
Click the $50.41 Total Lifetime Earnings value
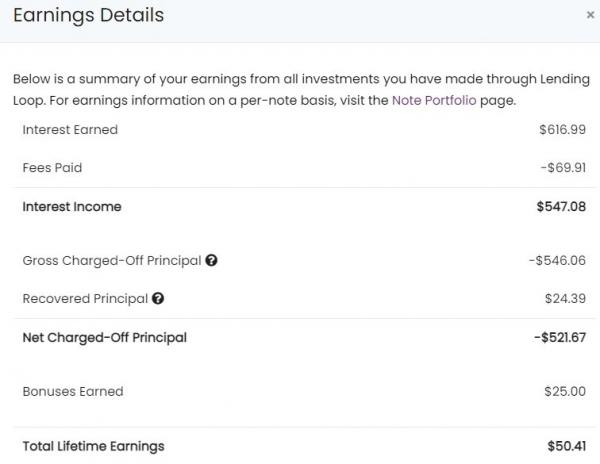[567, 445]
